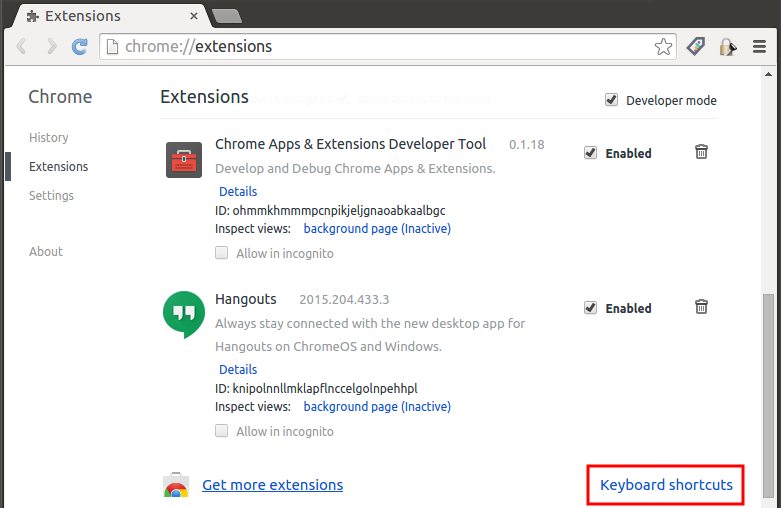The image size is (781, 508).
Task: Click the page icon in address bar
Action: coord(113,47)
